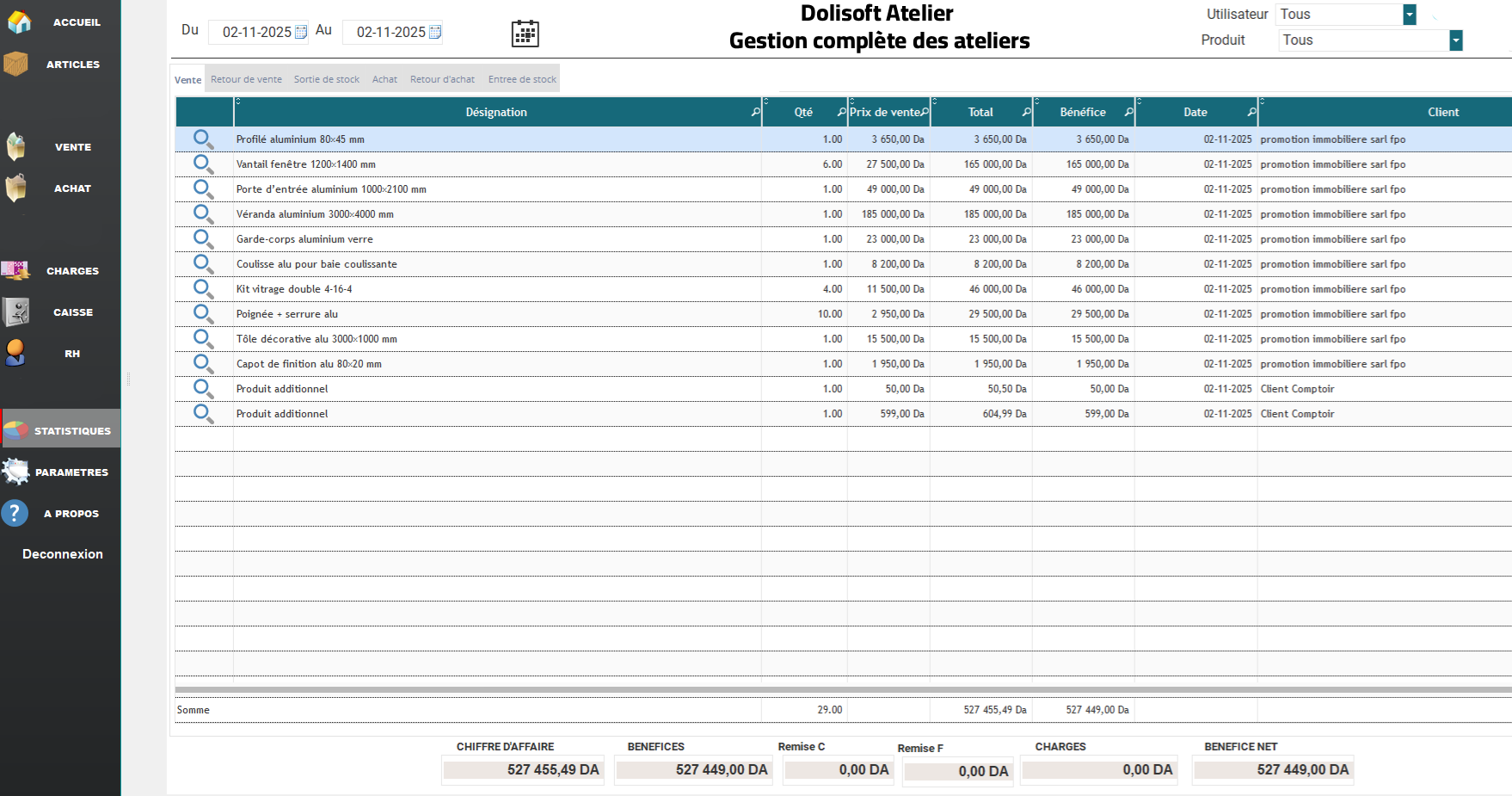Viewport: 1512px width, 796px height.
Task: Click Deconnexion to log out
Action: pyautogui.click(x=62, y=554)
